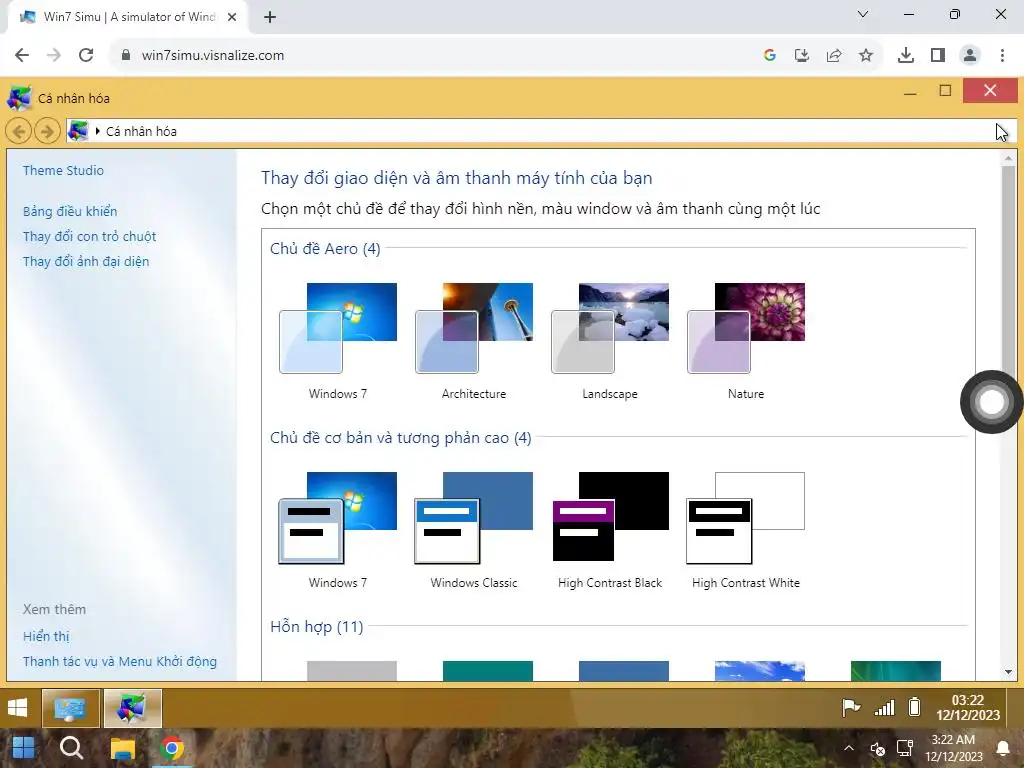Open host Windows 11 Start menu

23,748
